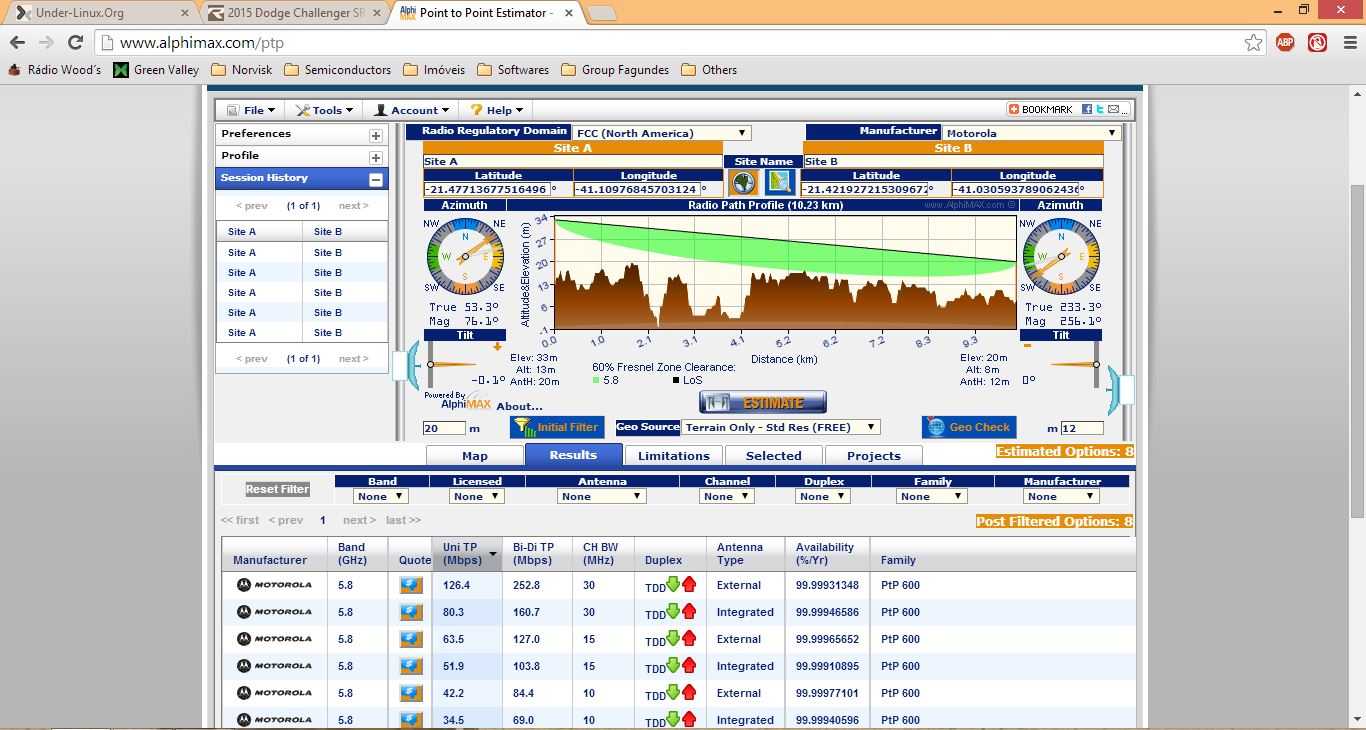
Task: Click the quote icon for the 126.4 Mbps row
Action: pos(411,585)
